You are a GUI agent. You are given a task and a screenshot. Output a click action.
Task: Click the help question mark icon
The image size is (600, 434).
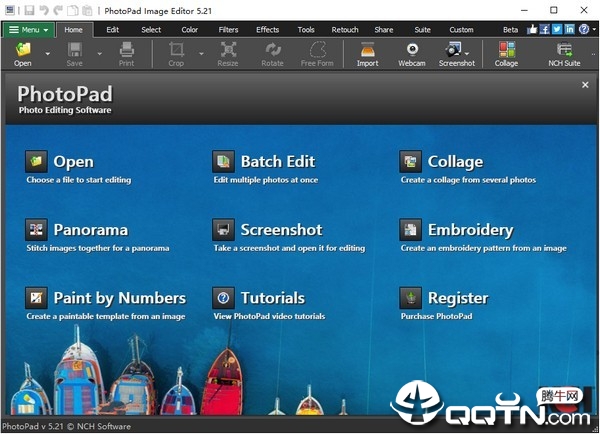pos(583,30)
